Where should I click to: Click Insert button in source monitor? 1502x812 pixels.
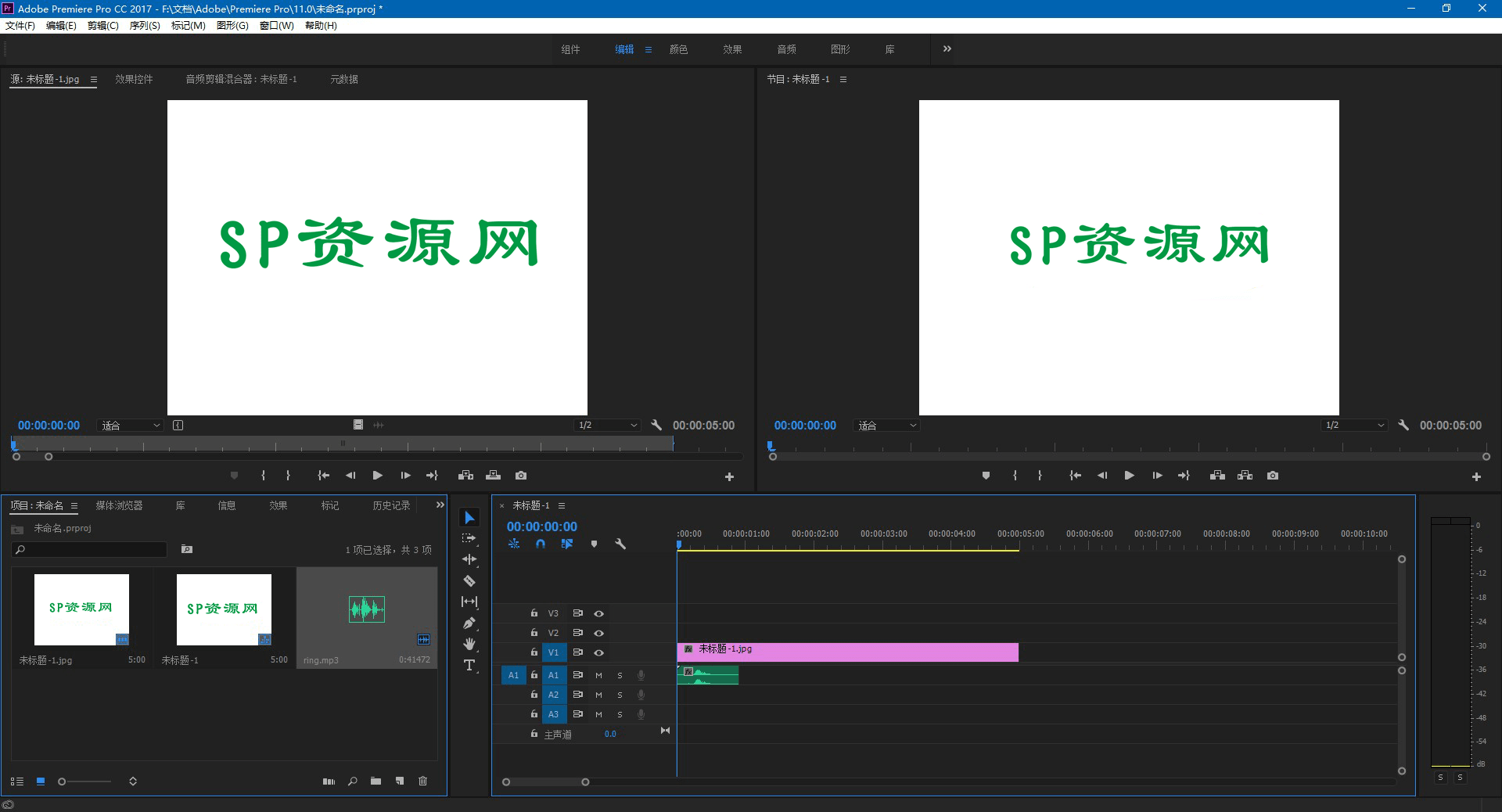coord(465,475)
